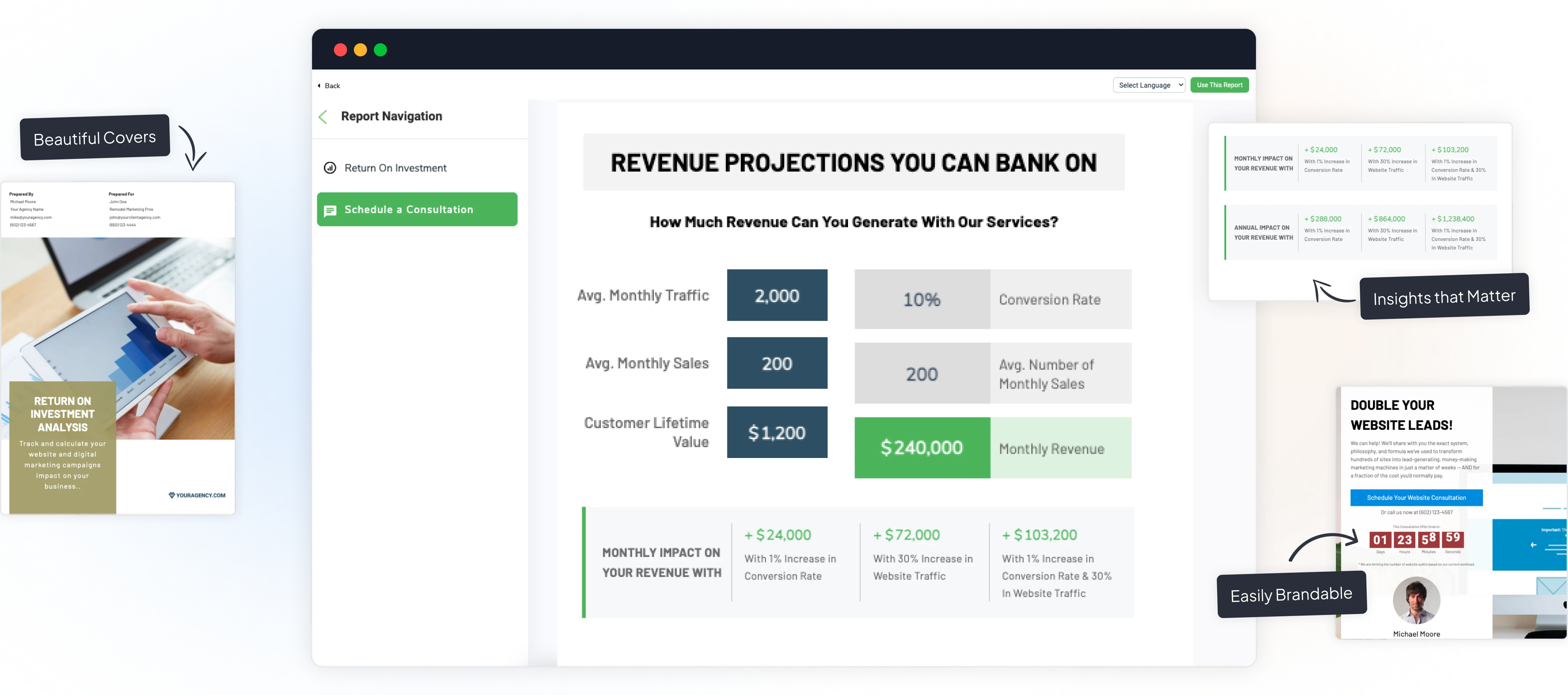Select Schedule a Consultation in the sidebar

[409, 209]
